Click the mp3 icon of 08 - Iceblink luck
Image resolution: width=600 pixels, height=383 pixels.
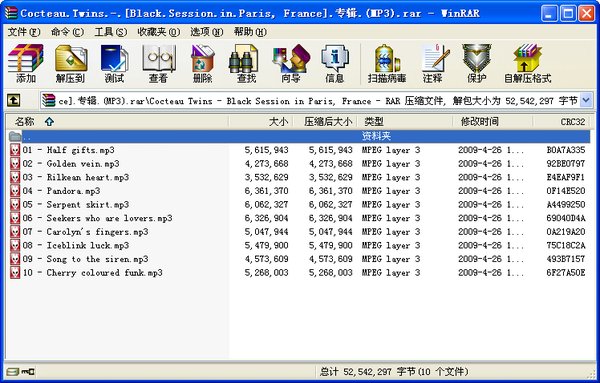tap(15, 245)
